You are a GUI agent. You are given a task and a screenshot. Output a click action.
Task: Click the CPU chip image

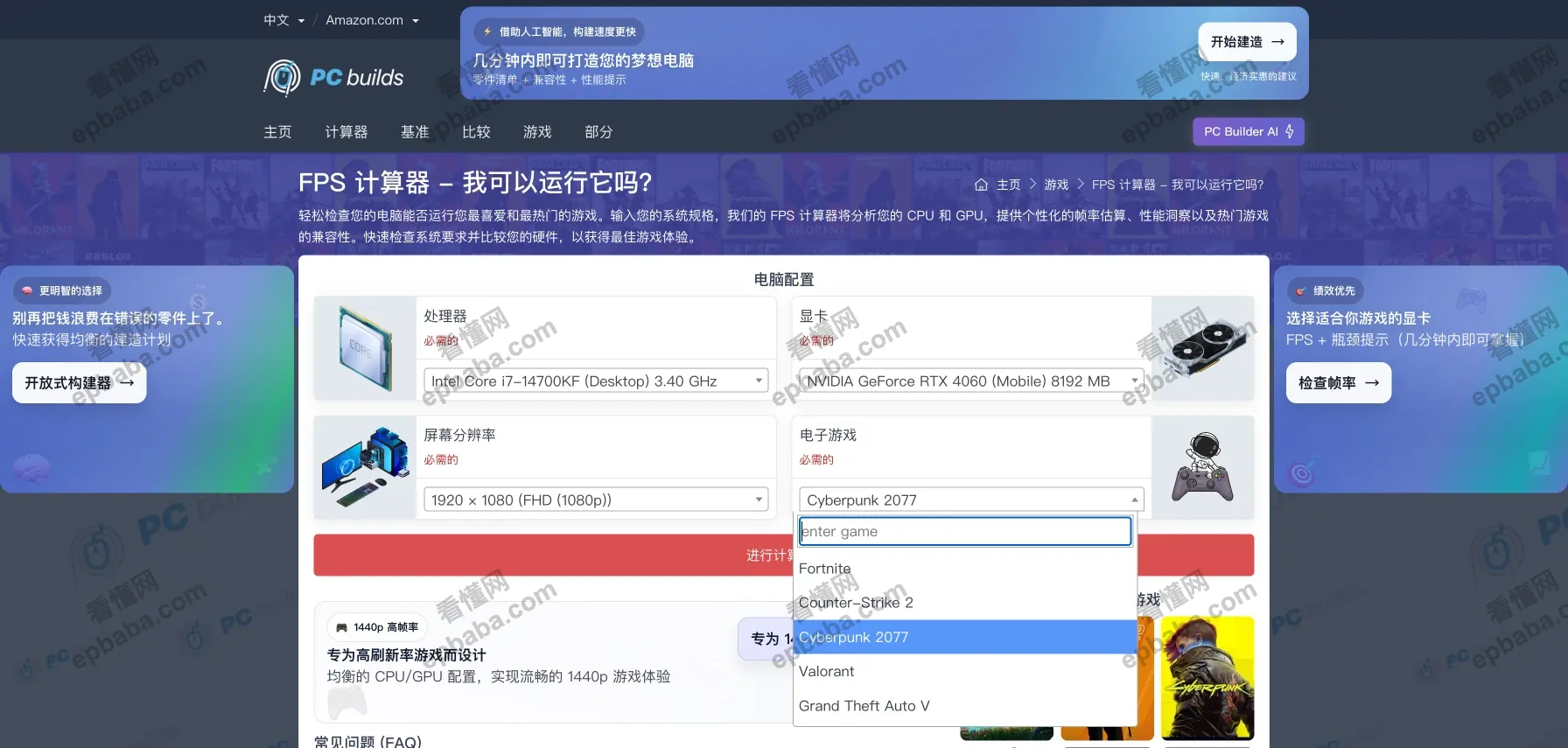365,348
